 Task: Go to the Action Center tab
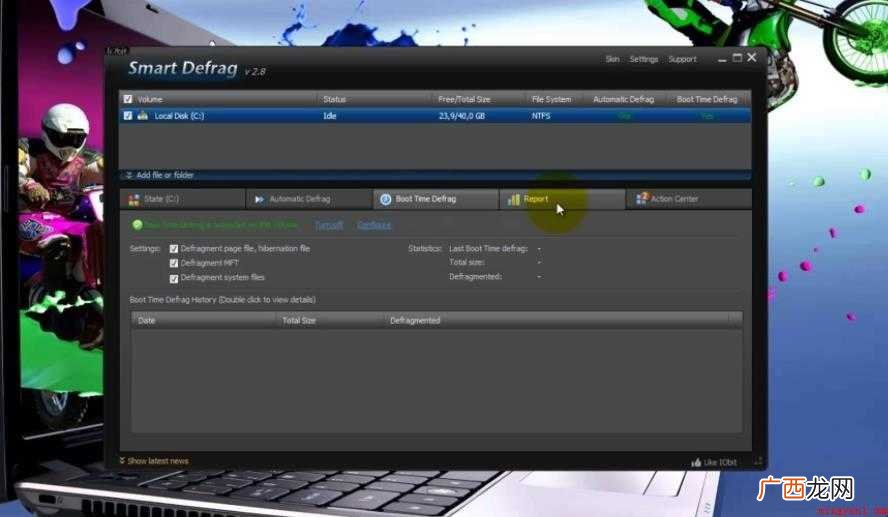[689, 199]
